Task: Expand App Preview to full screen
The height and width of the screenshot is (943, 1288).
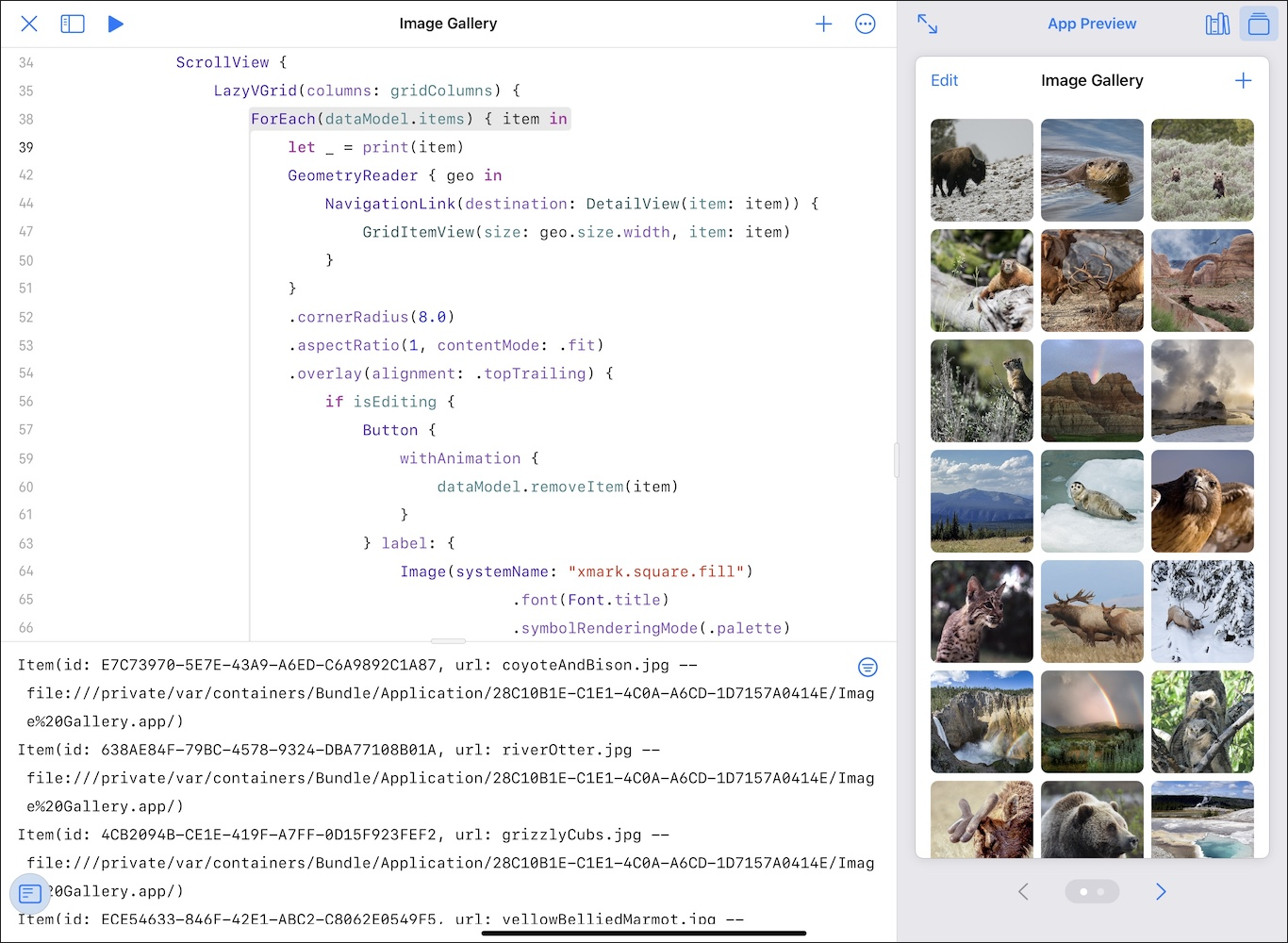Action: 927,24
